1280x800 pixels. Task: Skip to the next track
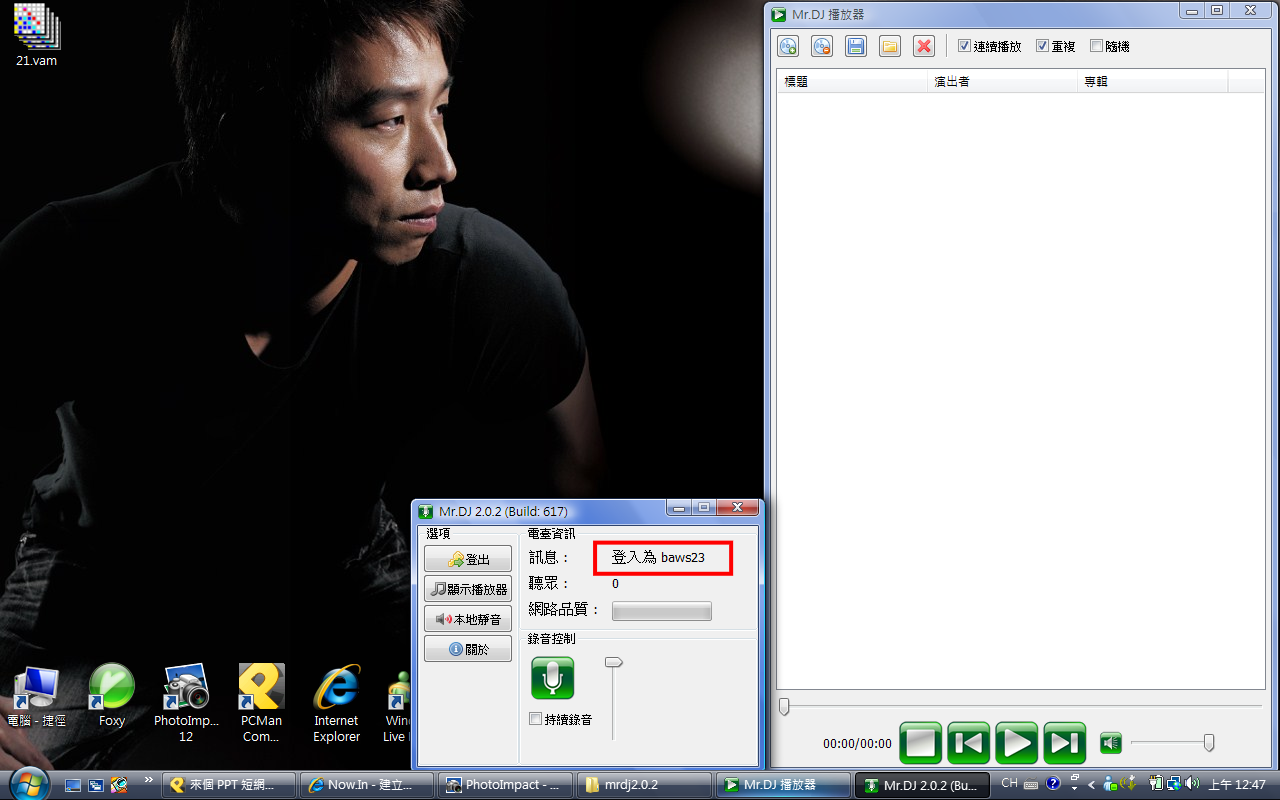[x=1064, y=743]
